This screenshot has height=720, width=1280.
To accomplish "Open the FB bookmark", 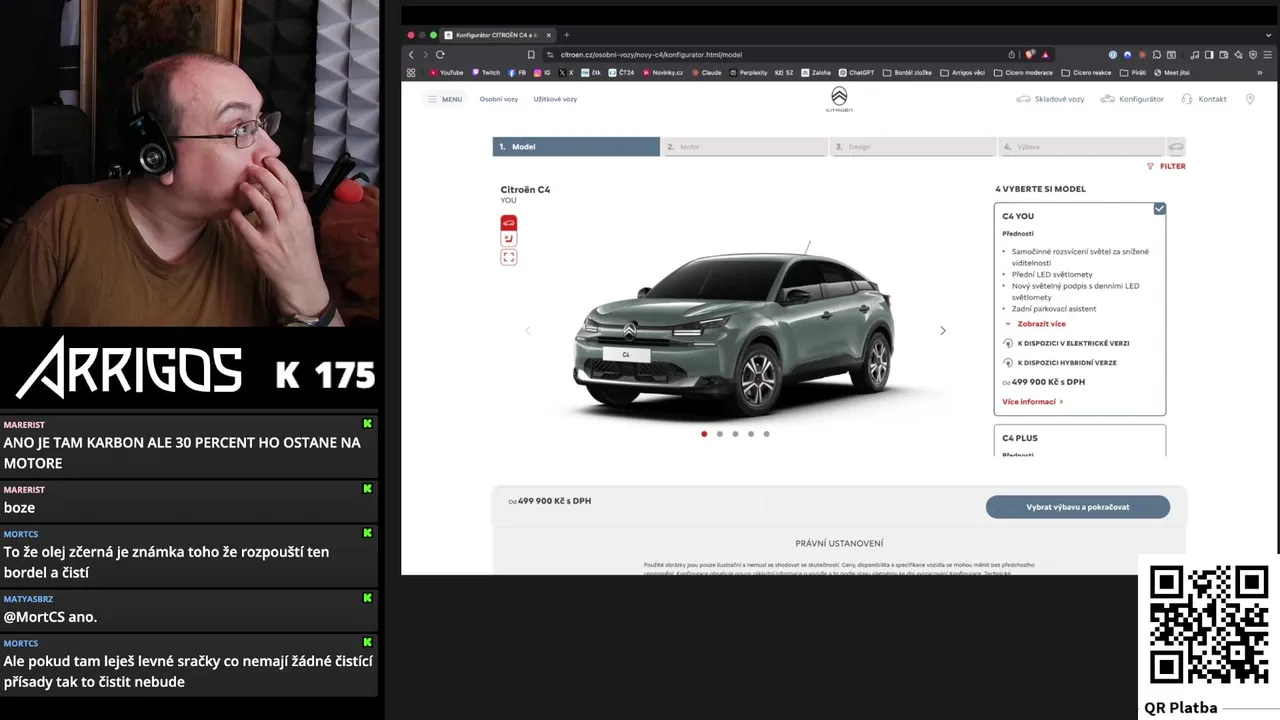I will pyautogui.click(x=517, y=72).
